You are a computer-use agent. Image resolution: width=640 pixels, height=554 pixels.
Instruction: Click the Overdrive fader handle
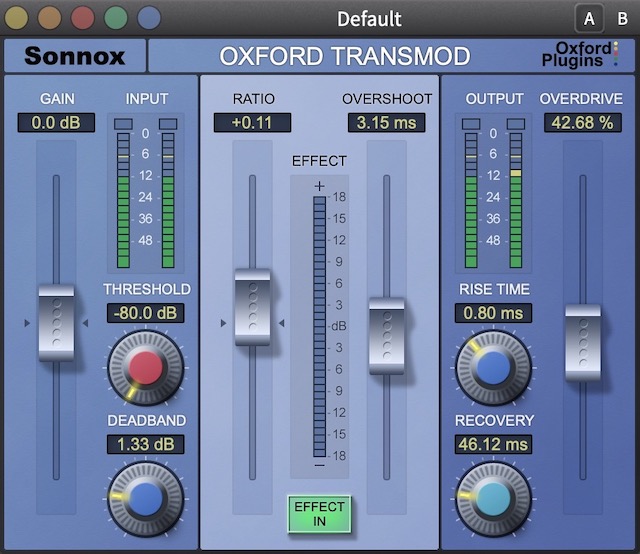582,343
